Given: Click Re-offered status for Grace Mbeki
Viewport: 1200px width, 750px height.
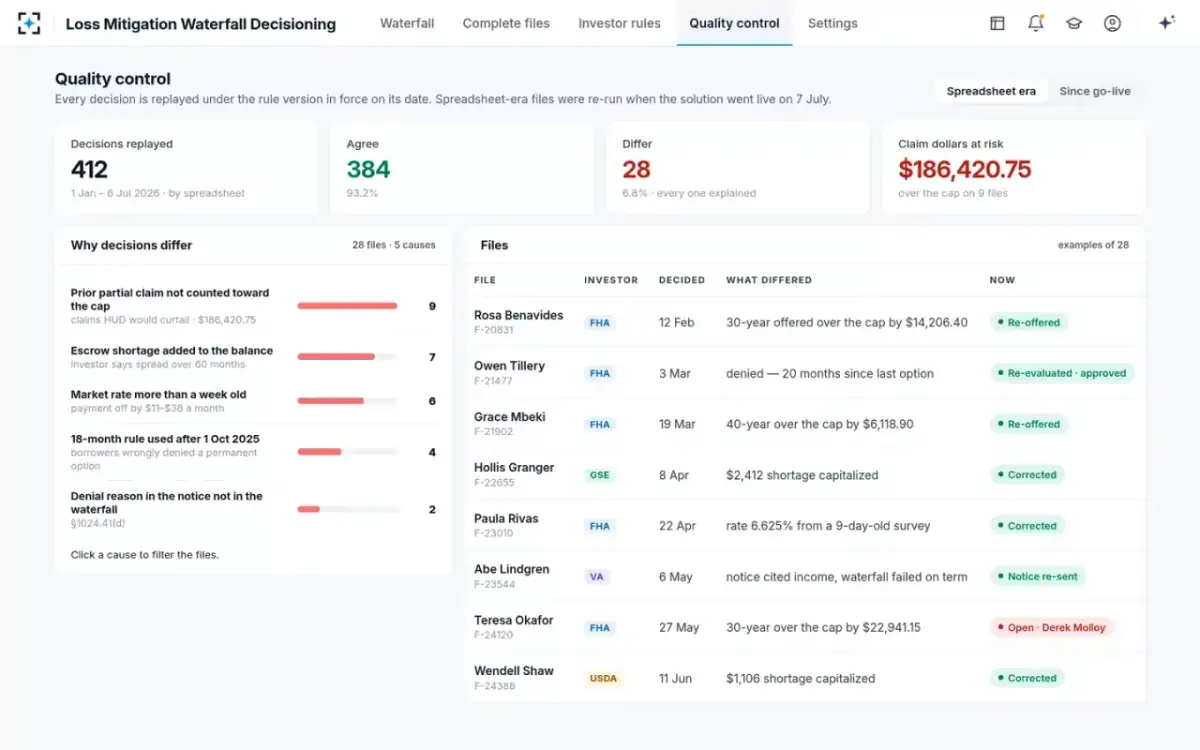Looking at the screenshot, I should click(x=1029, y=424).
